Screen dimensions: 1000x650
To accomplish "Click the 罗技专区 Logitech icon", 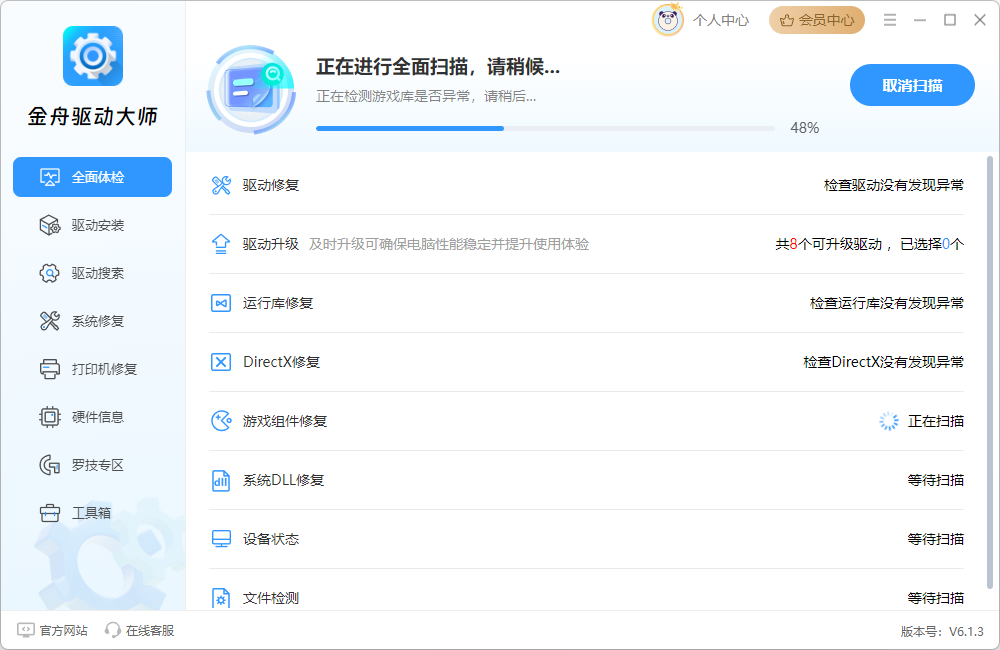I will 50,465.
